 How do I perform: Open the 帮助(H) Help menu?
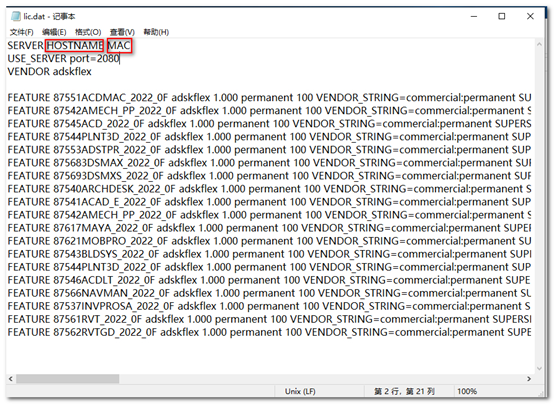click(156, 32)
